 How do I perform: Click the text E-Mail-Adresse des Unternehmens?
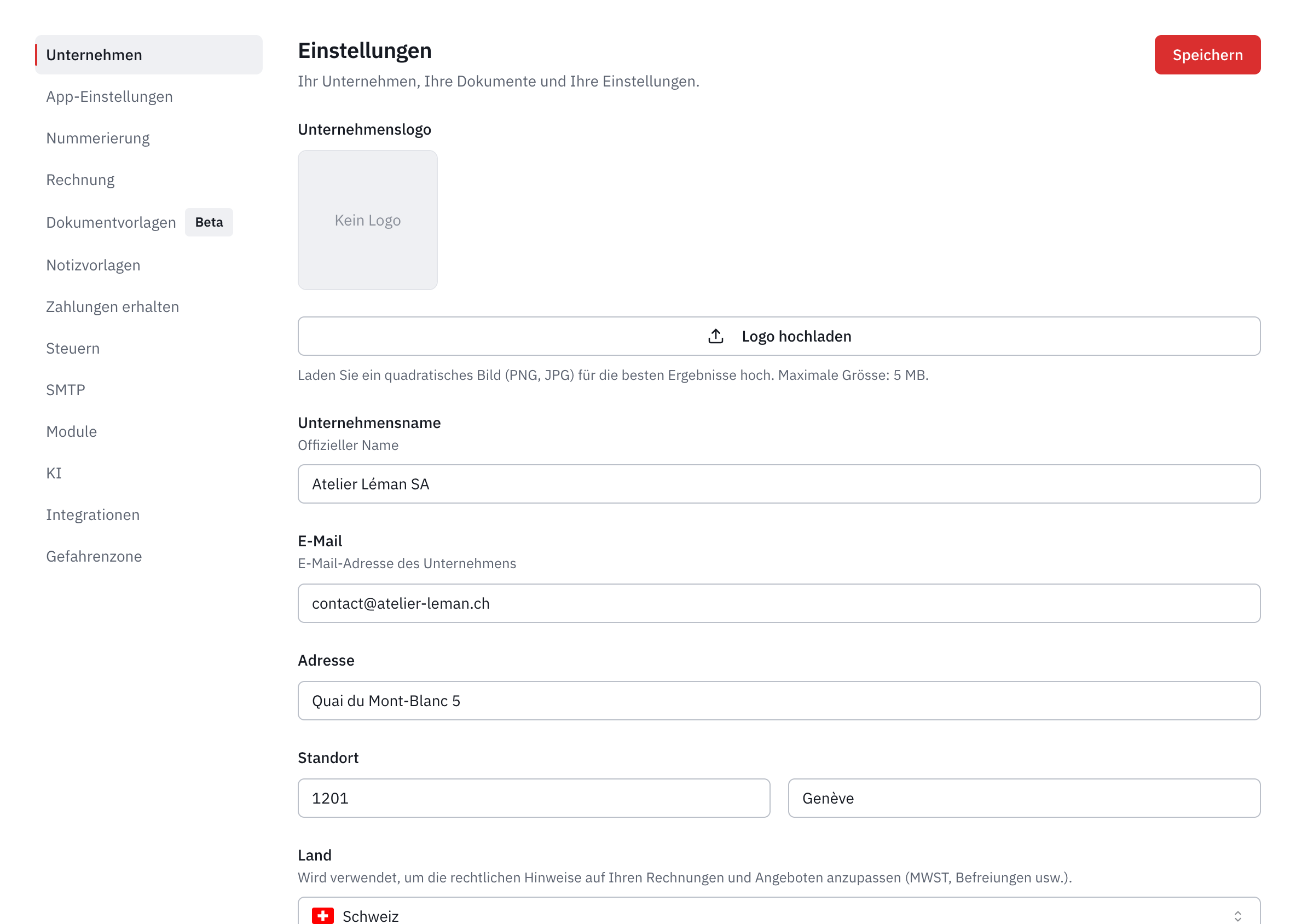click(x=407, y=563)
